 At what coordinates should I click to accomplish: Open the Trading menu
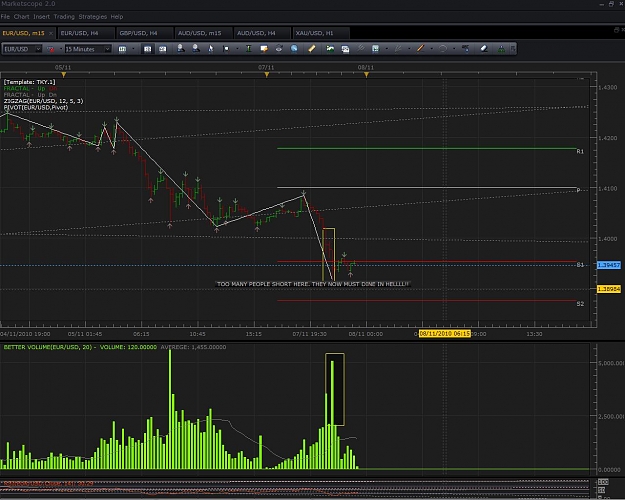(64, 17)
